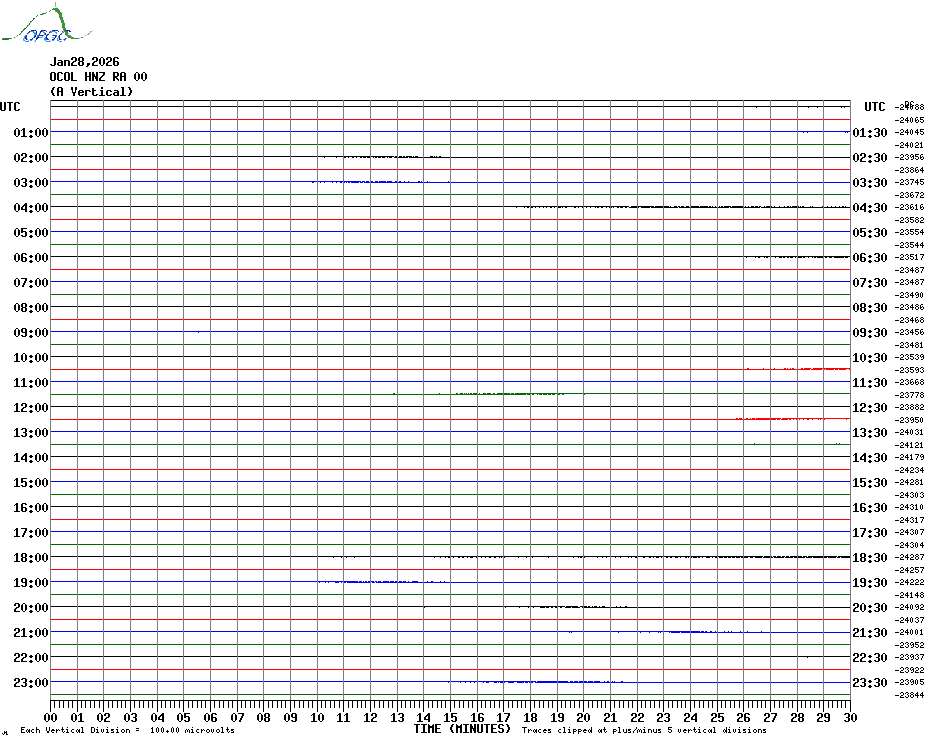The width and height of the screenshot is (930, 744).
Task: Click the TIME (MINUTES) axis title
Action: point(462,729)
